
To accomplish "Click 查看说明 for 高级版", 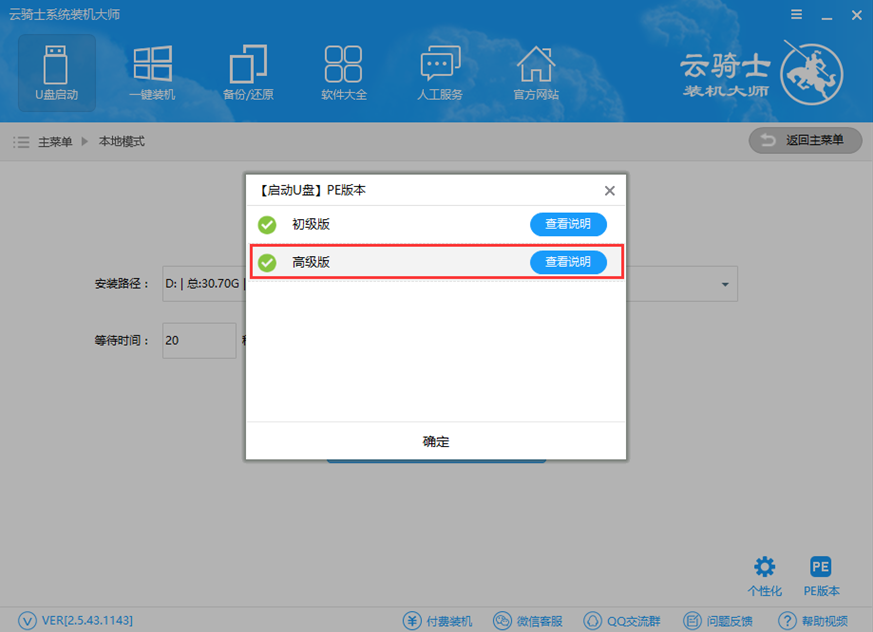I will point(568,262).
